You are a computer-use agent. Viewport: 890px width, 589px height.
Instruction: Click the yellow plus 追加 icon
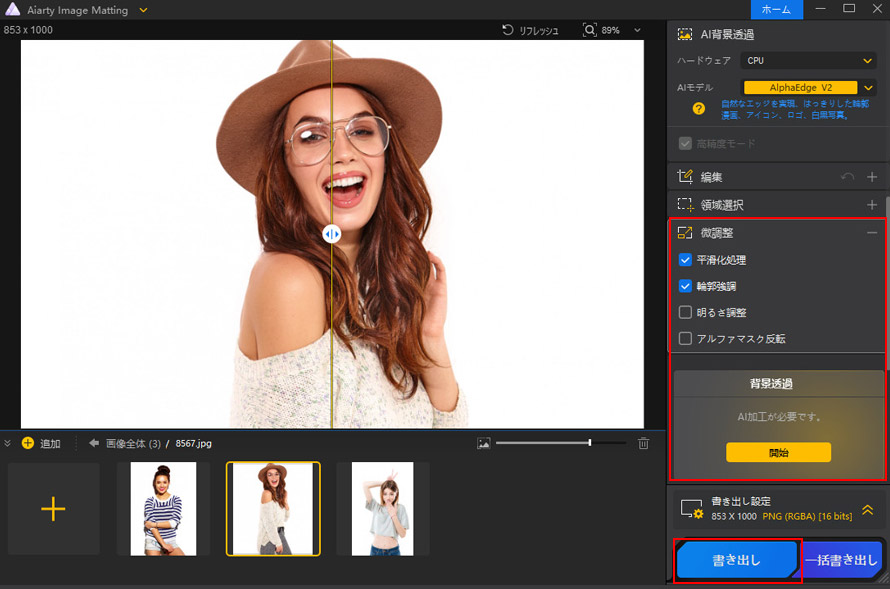pos(28,443)
